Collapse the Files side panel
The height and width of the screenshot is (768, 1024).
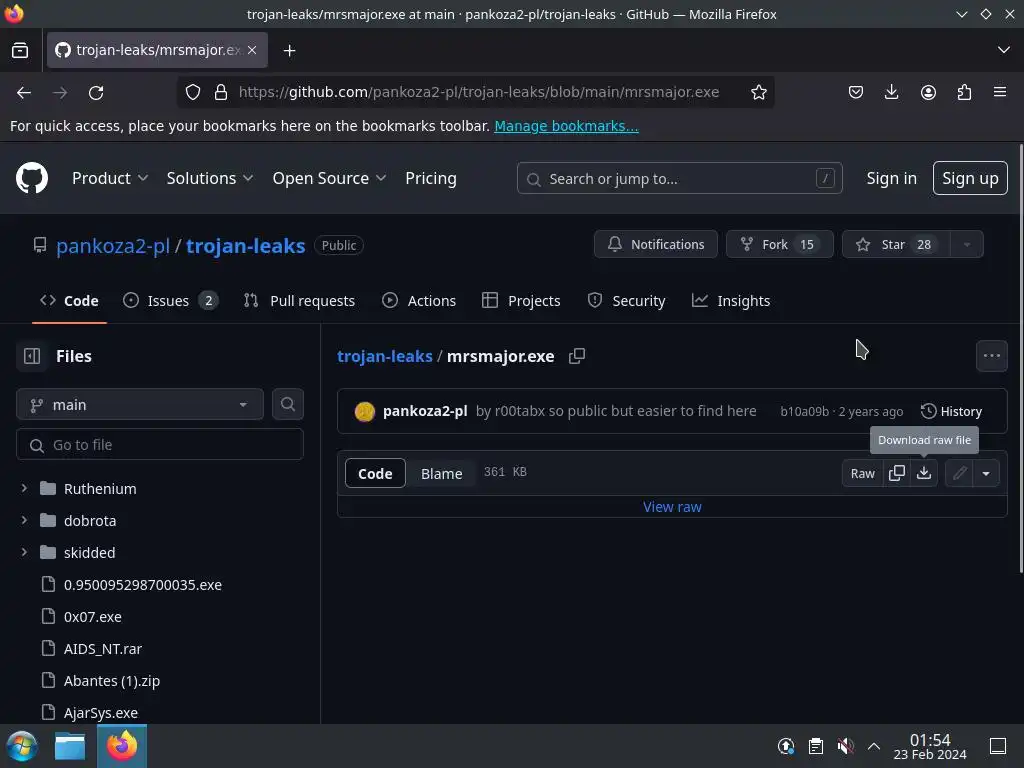click(32, 356)
